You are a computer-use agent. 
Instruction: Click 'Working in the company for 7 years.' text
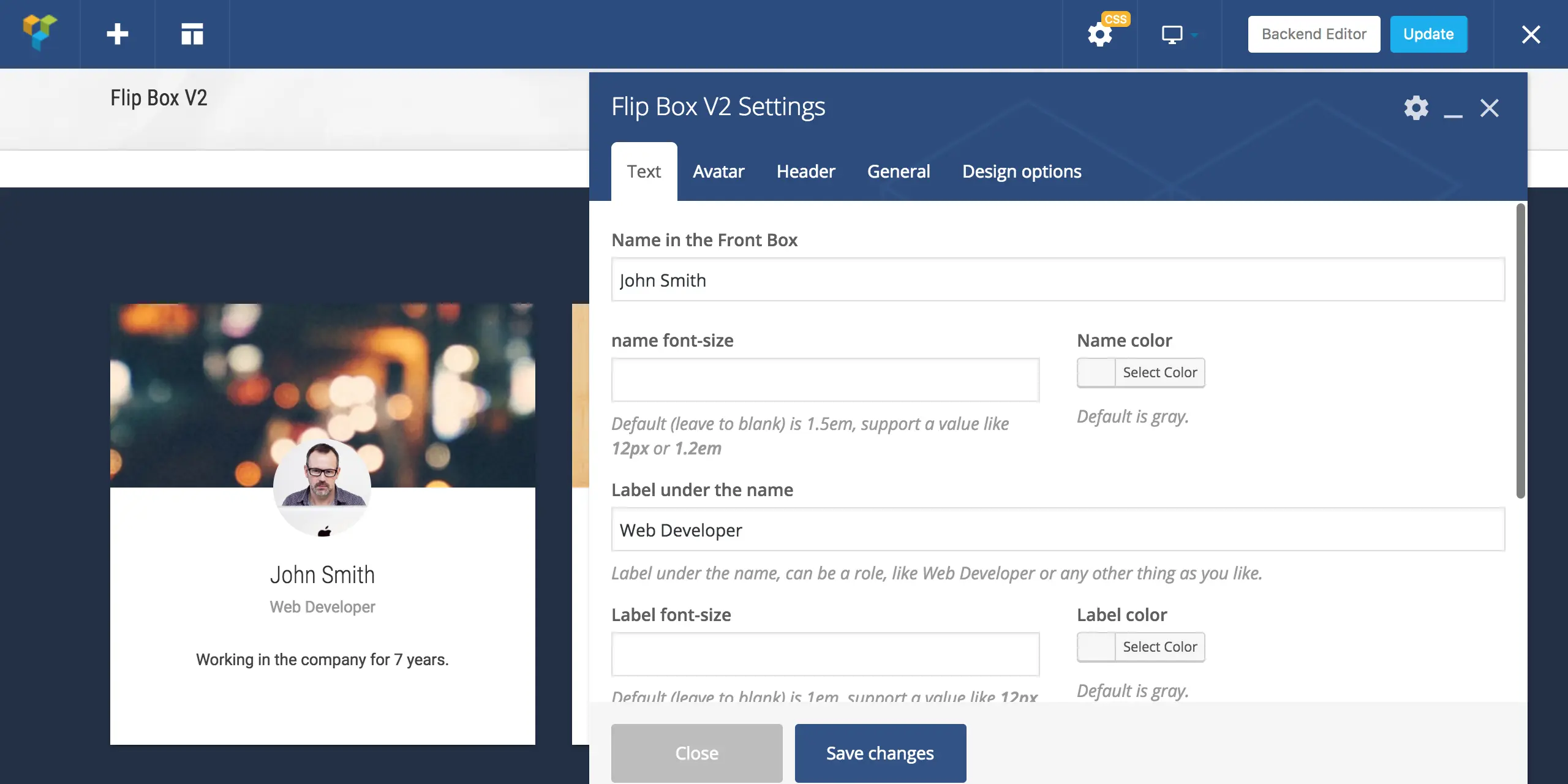click(322, 660)
